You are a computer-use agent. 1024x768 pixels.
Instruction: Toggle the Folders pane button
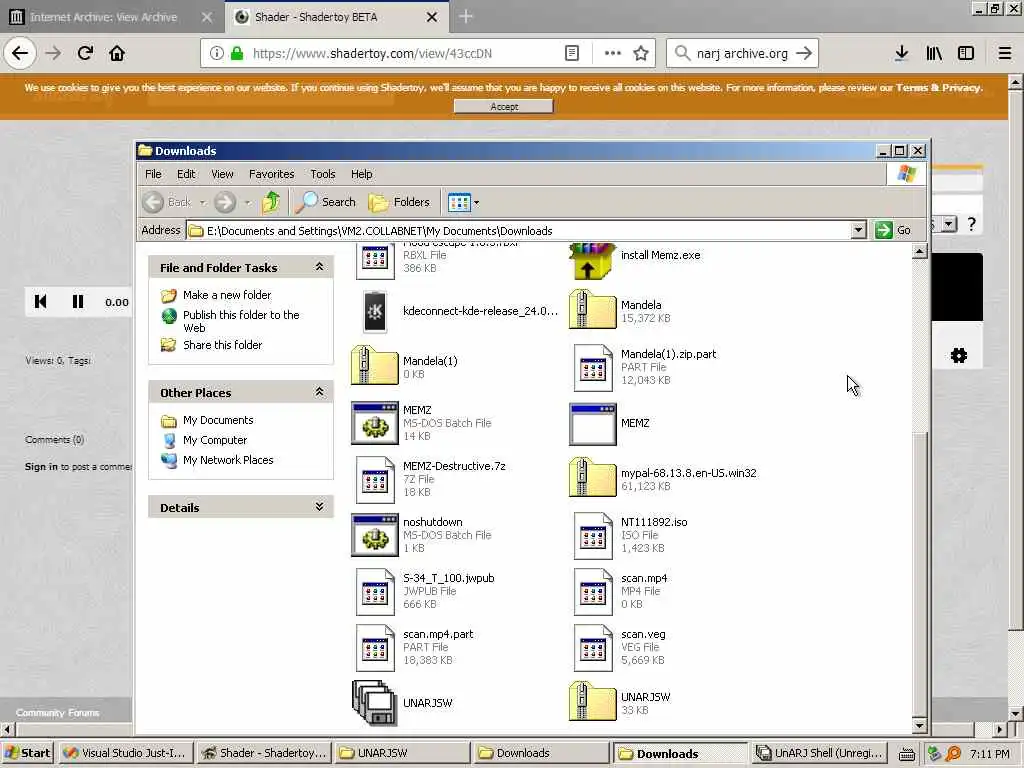pos(399,202)
